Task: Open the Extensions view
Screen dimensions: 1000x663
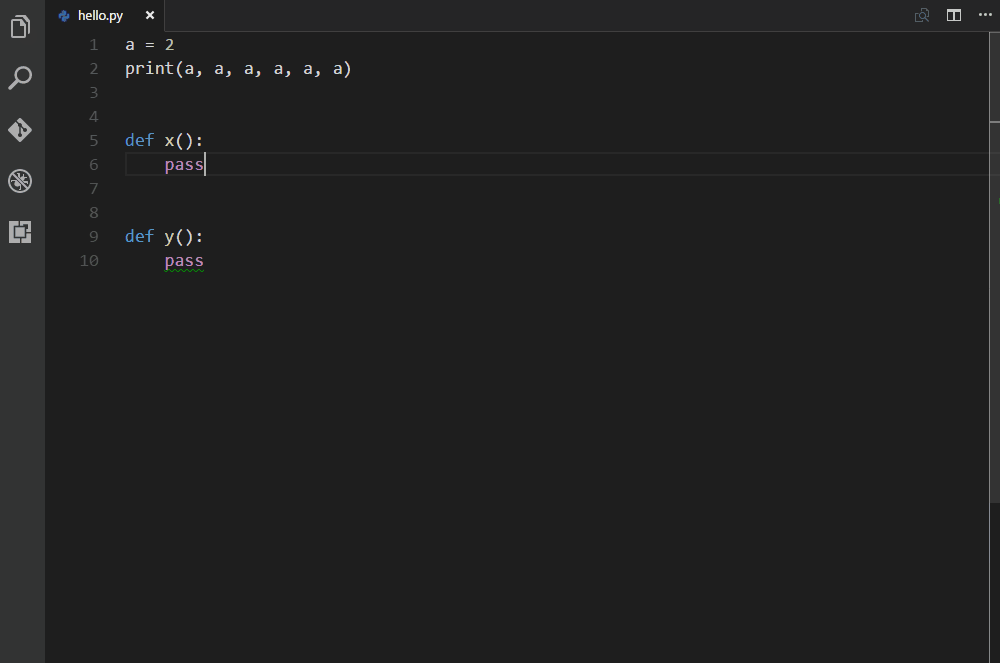Action: coord(20,232)
